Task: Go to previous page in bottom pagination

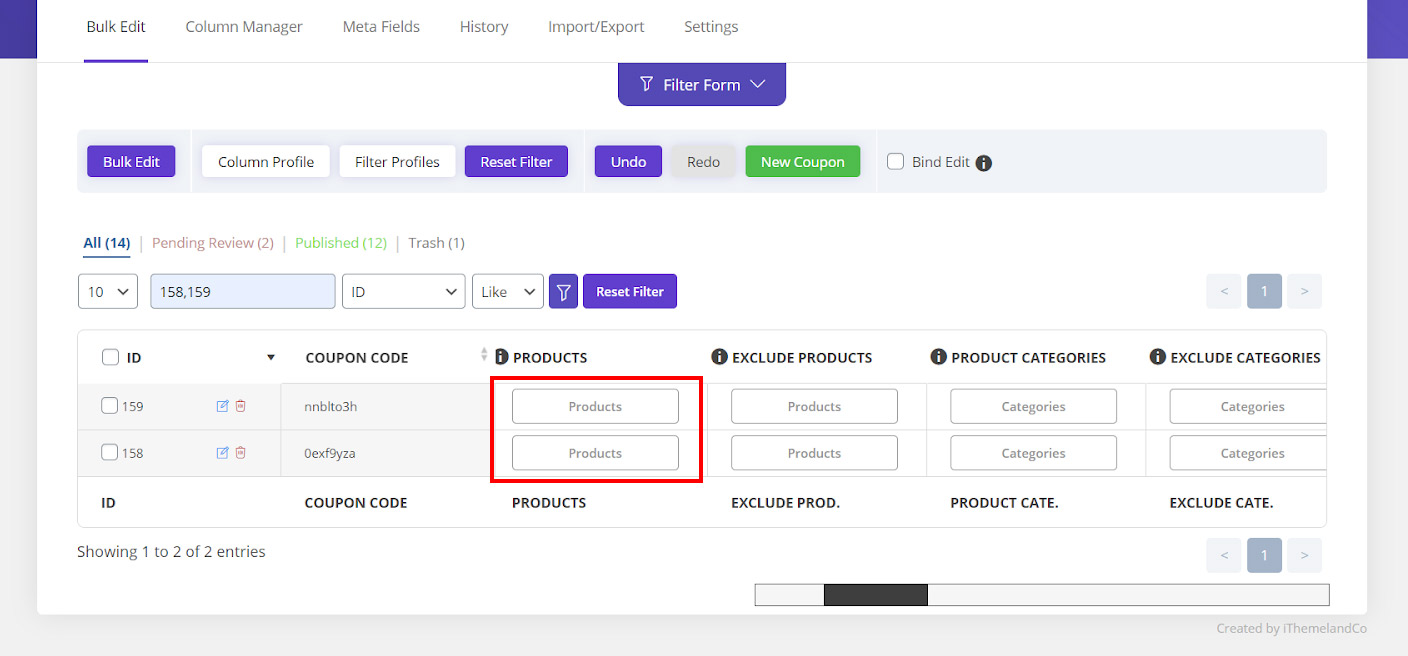Action: 1224,555
